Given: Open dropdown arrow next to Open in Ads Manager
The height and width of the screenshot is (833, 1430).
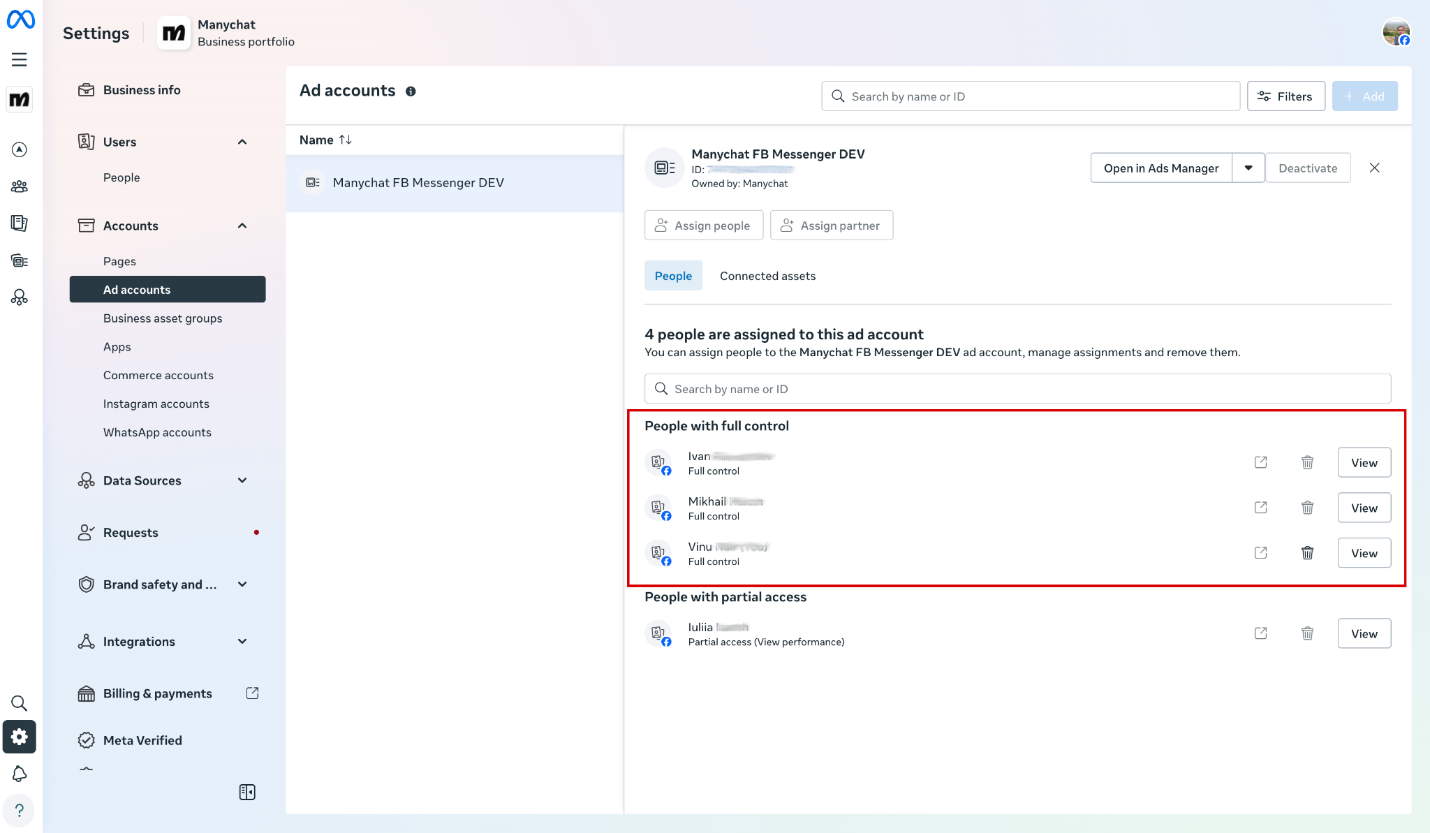Looking at the screenshot, I should [1249, 168].
